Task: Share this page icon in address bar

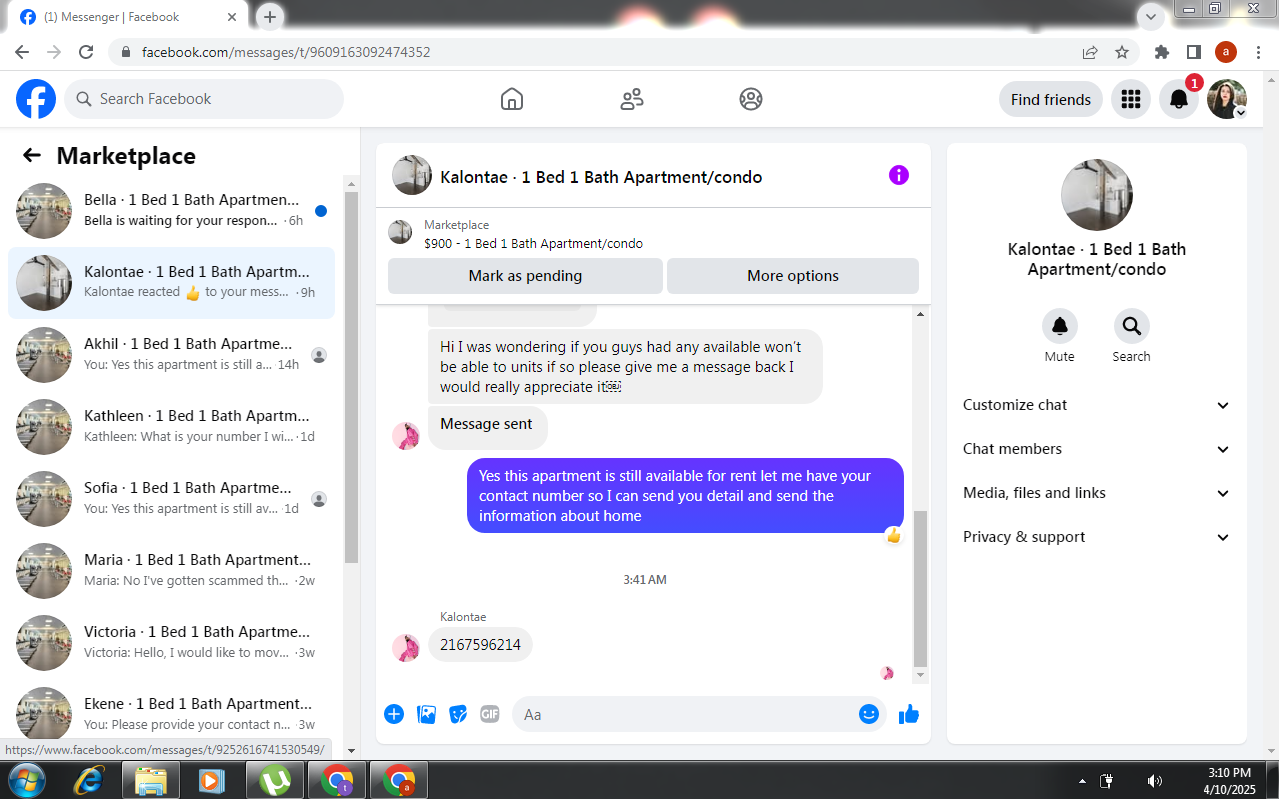Action: point(1090,52)
